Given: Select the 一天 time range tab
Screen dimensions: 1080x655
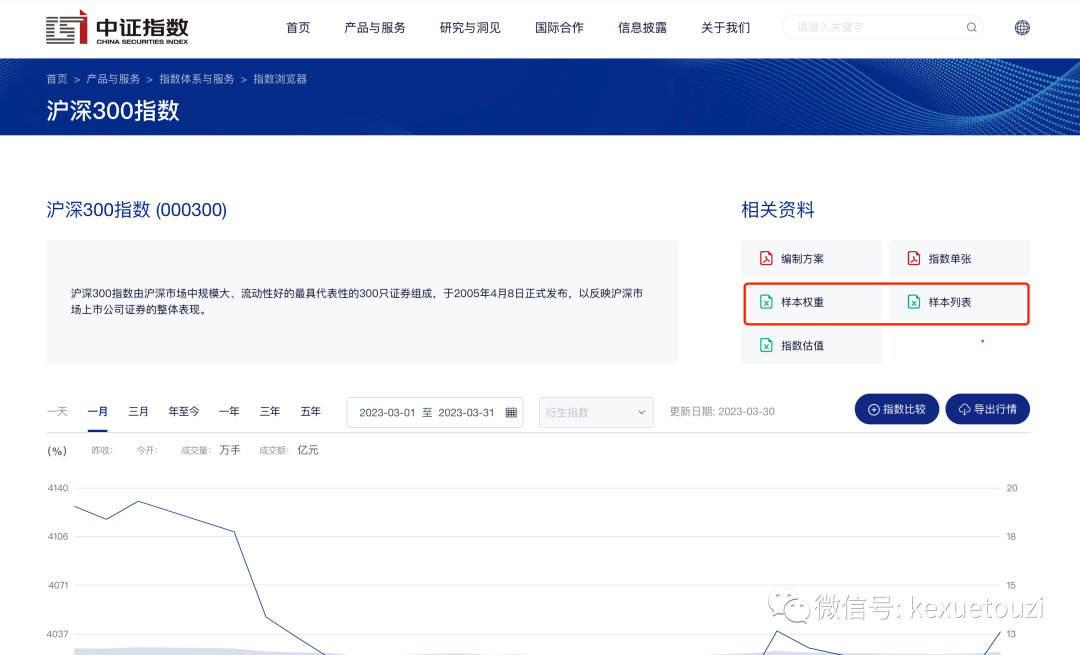Looking at the screenshot, I should [57, 411].
